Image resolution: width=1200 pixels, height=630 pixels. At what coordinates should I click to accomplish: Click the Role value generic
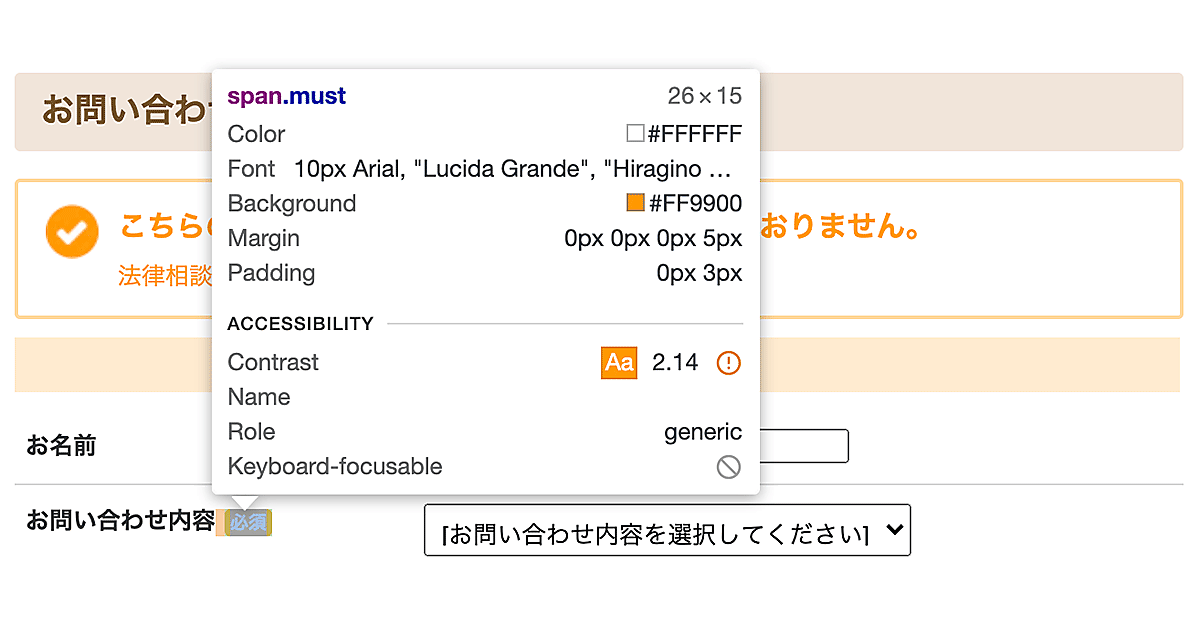(703, 432)
